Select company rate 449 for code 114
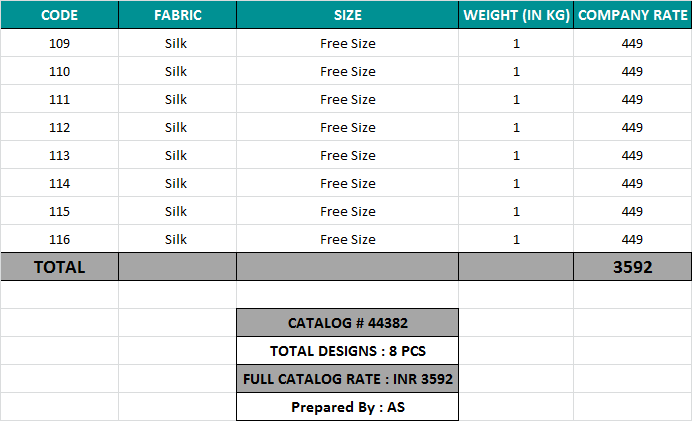Screen dimensions: 692x421 pyautogui.click(x=632, y=183)
